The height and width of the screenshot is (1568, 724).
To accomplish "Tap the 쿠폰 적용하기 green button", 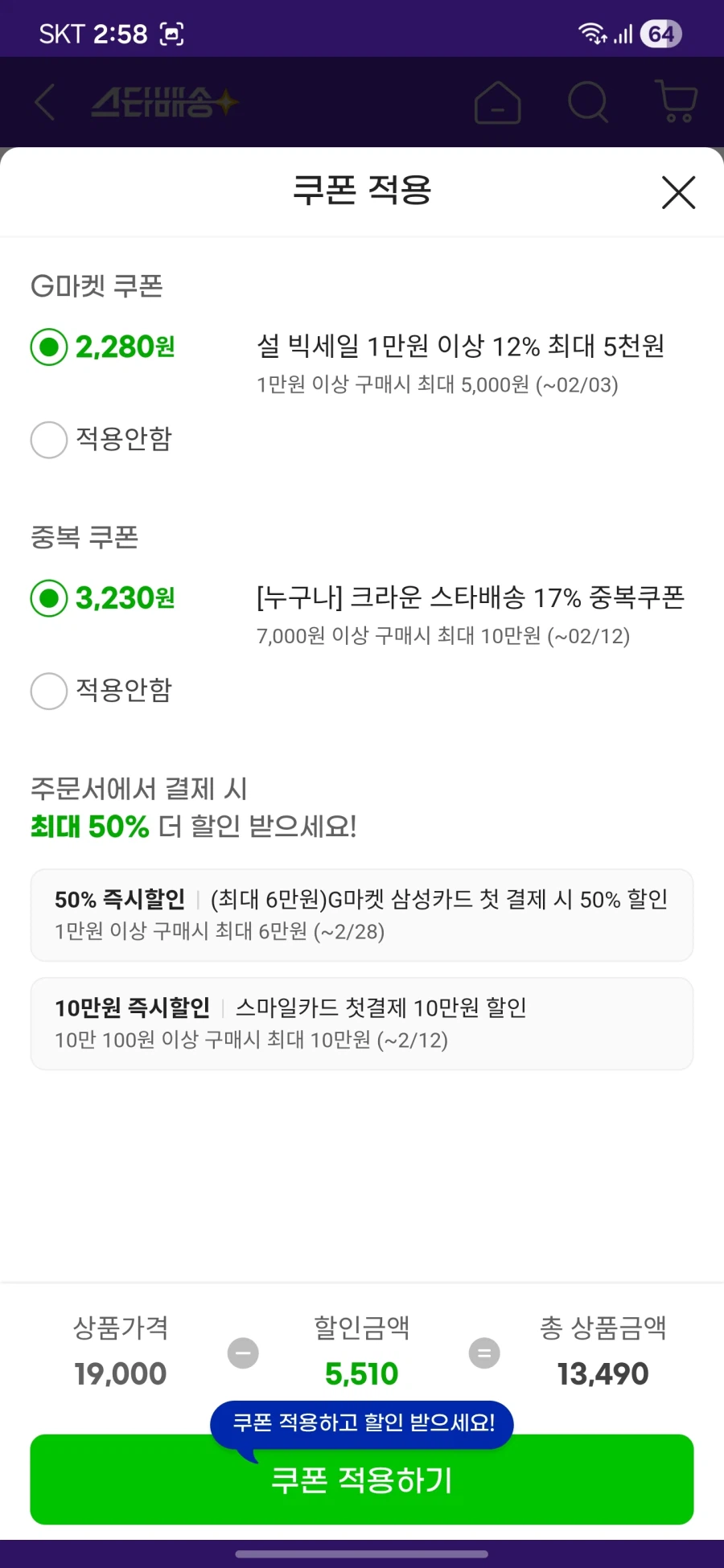I will click(x=361, y=1479).
